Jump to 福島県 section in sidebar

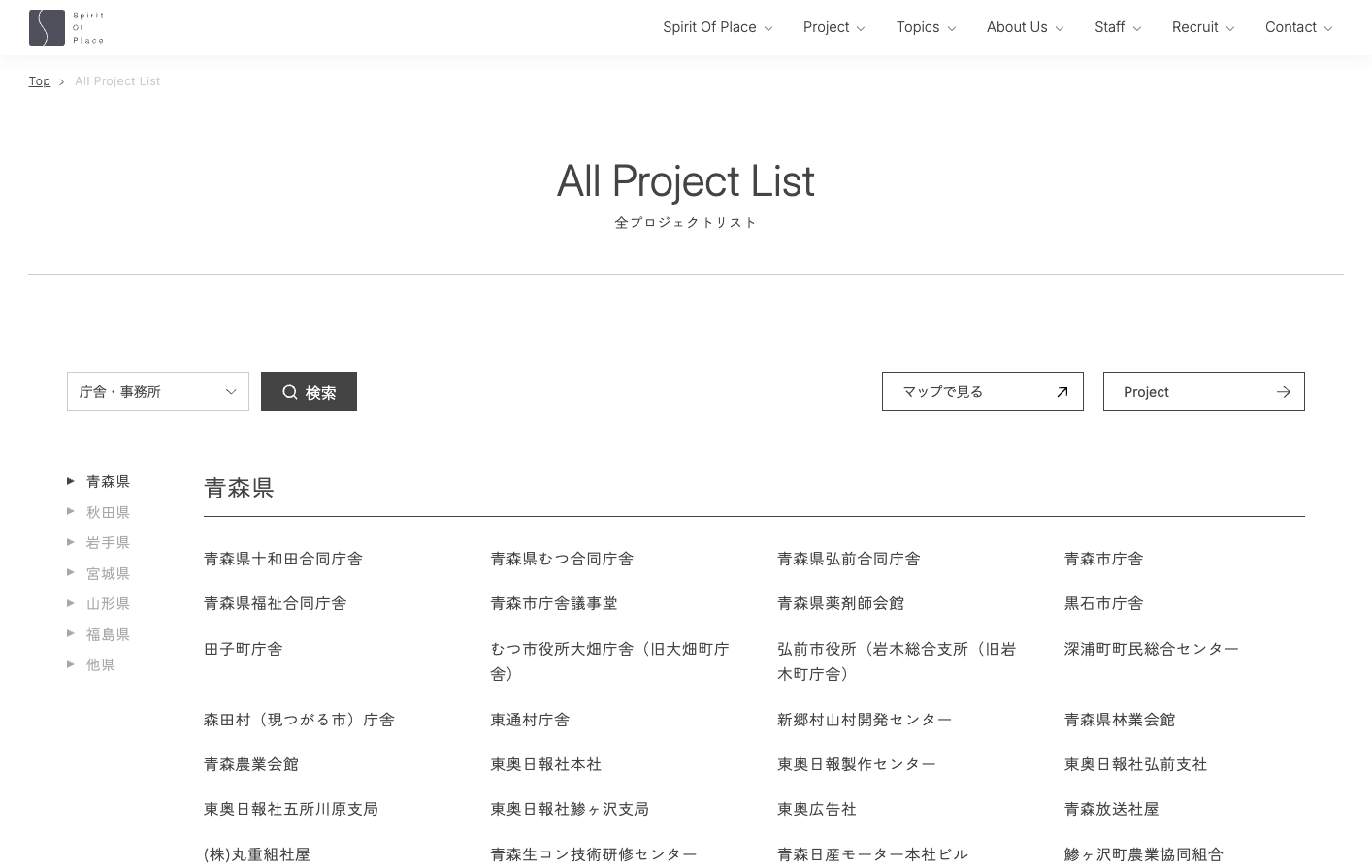[x=108, y=634]
